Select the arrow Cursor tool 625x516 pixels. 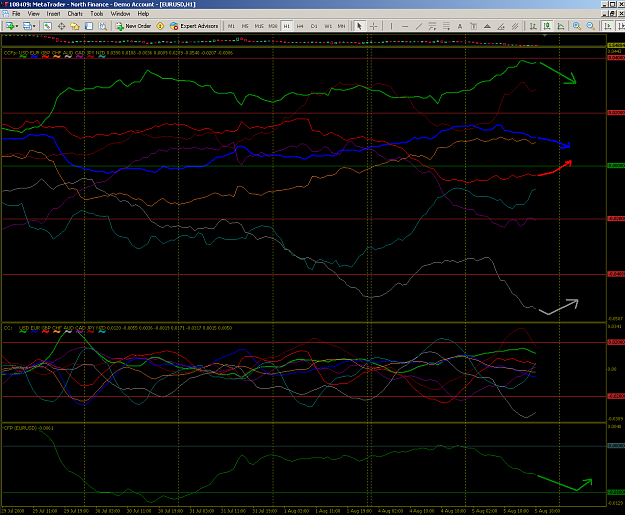tap(359, 26)
